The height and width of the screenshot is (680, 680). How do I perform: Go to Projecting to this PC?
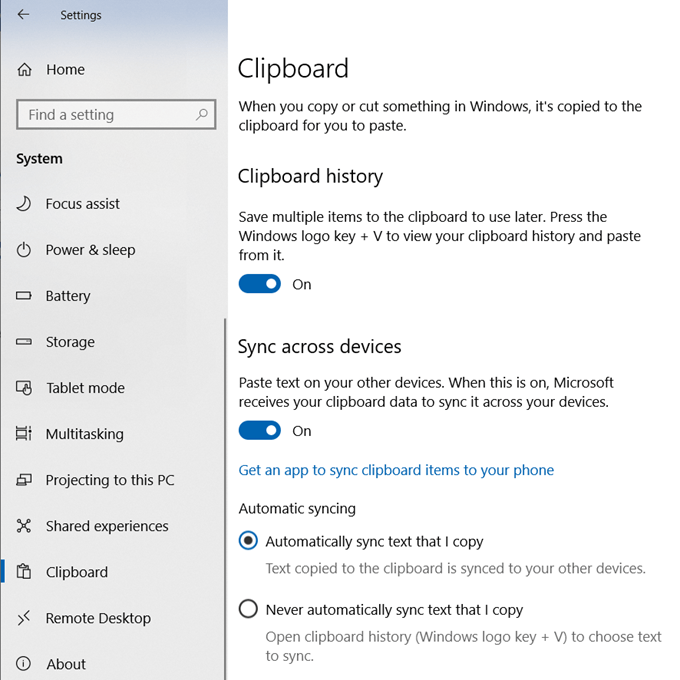112,480
